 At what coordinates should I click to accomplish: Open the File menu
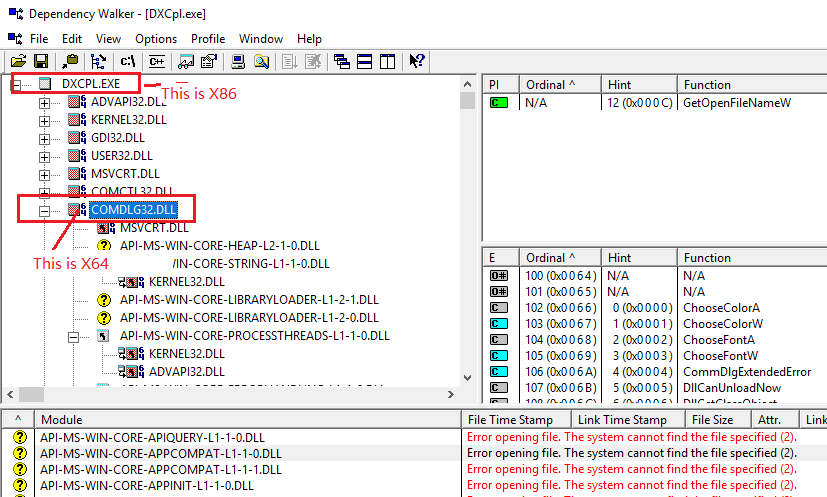(39, 39)
